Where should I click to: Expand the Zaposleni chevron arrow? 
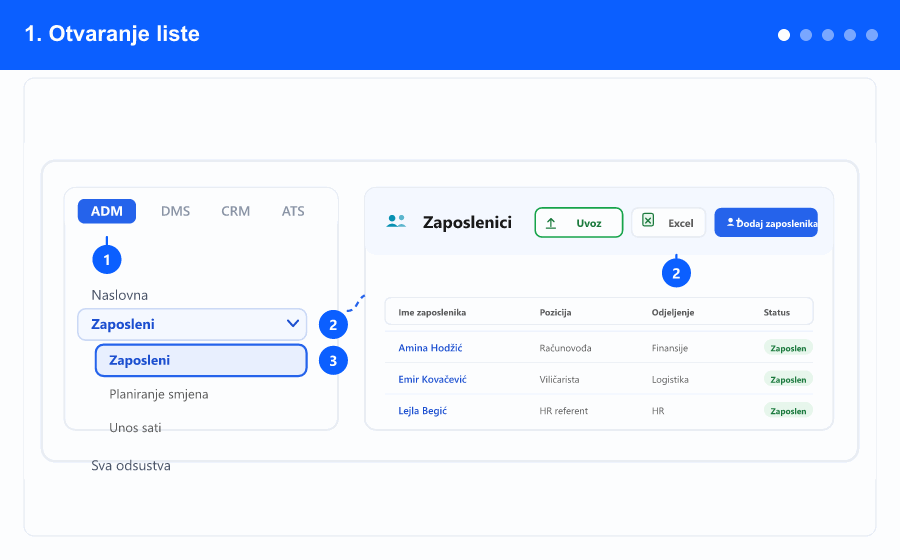[293, 324]
